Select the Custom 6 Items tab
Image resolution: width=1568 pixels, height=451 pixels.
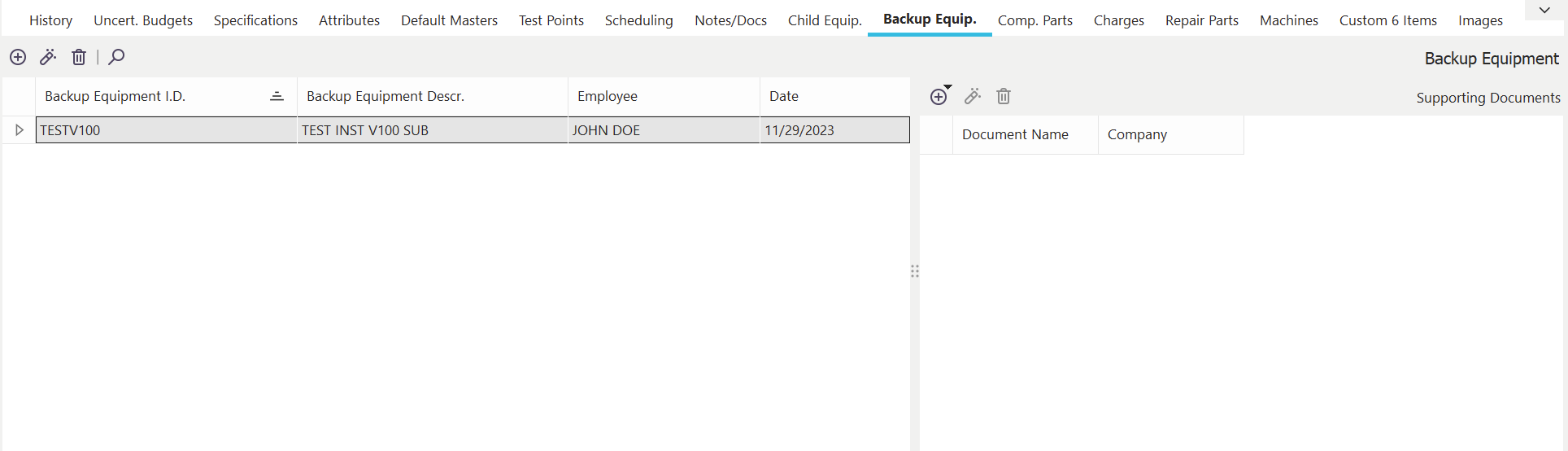pos(1387,20)
